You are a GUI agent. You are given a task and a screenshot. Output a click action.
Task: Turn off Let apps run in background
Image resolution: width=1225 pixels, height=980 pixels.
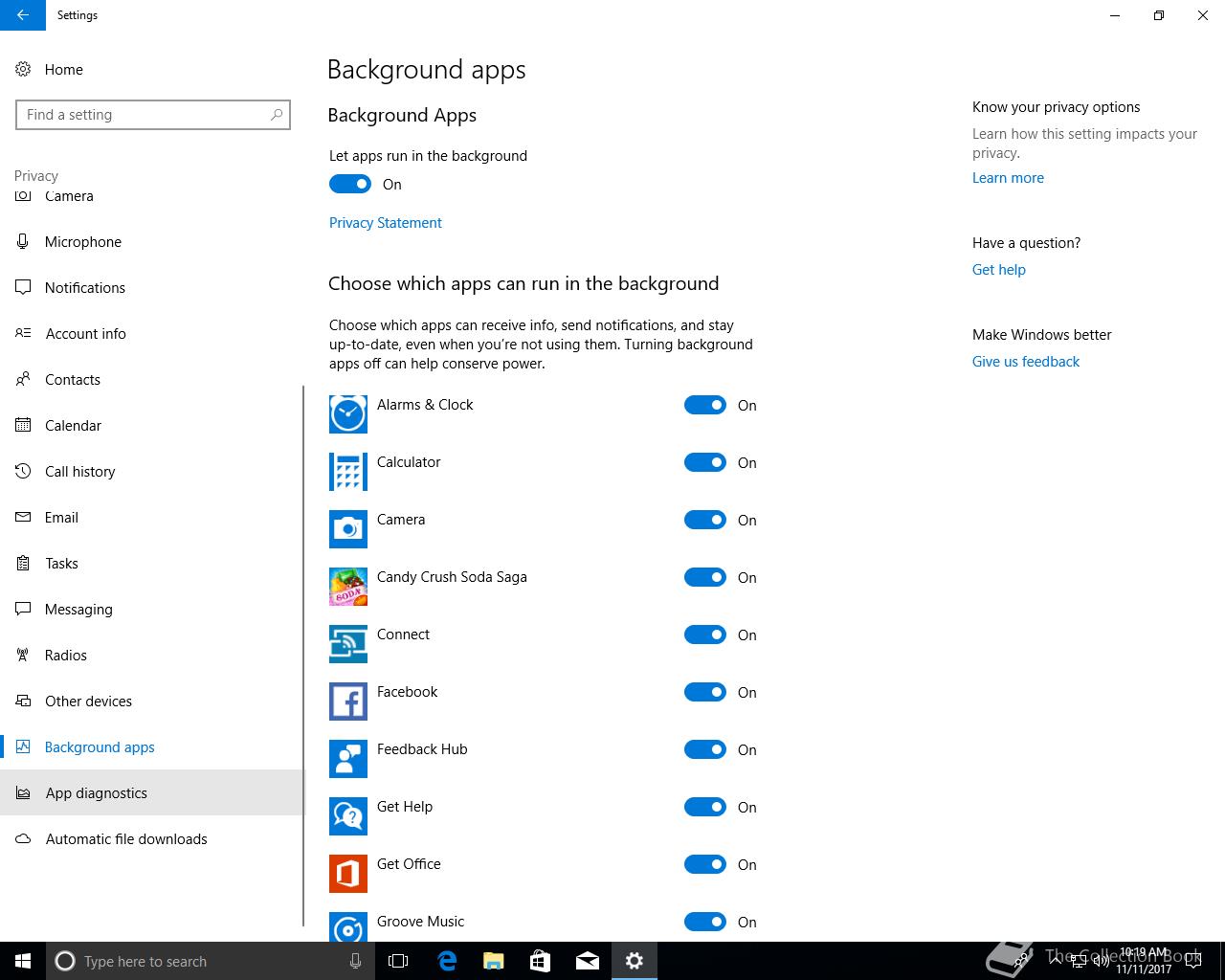350,184
